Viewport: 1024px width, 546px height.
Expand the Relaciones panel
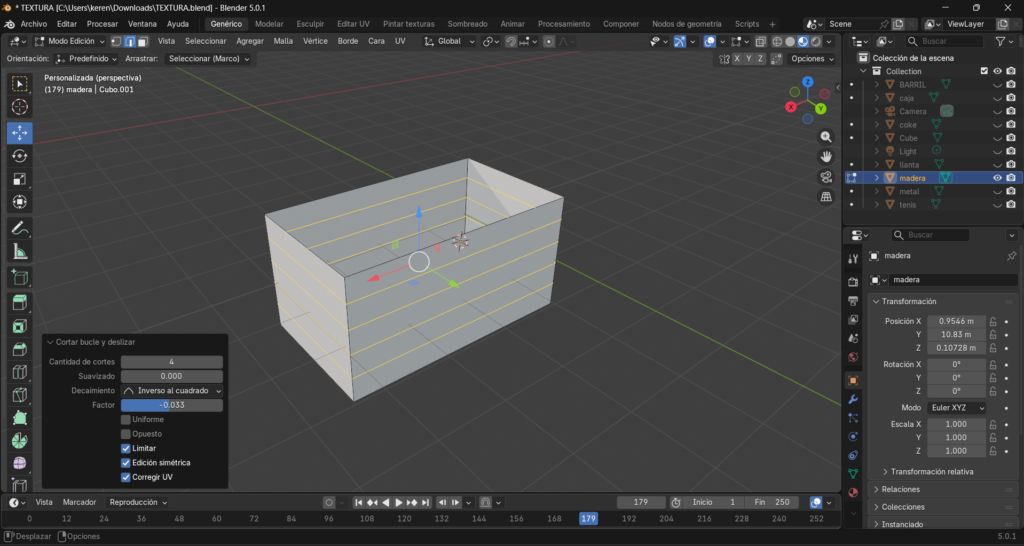900,489
